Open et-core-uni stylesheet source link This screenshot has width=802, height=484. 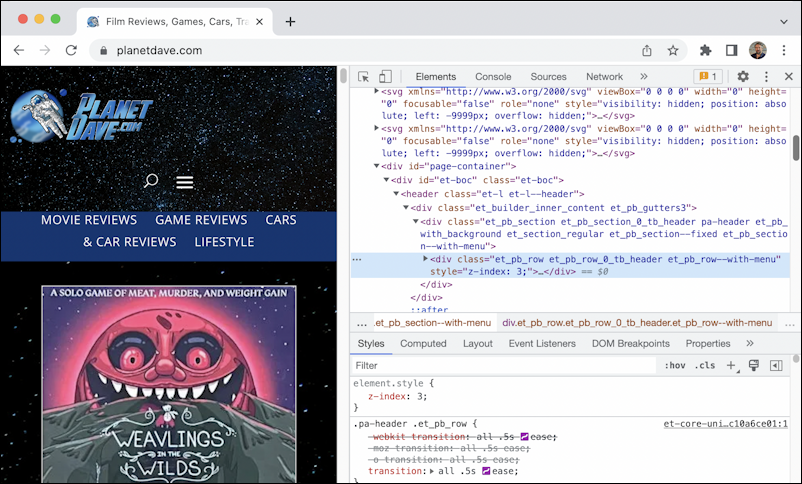click(x=726, y=424)
